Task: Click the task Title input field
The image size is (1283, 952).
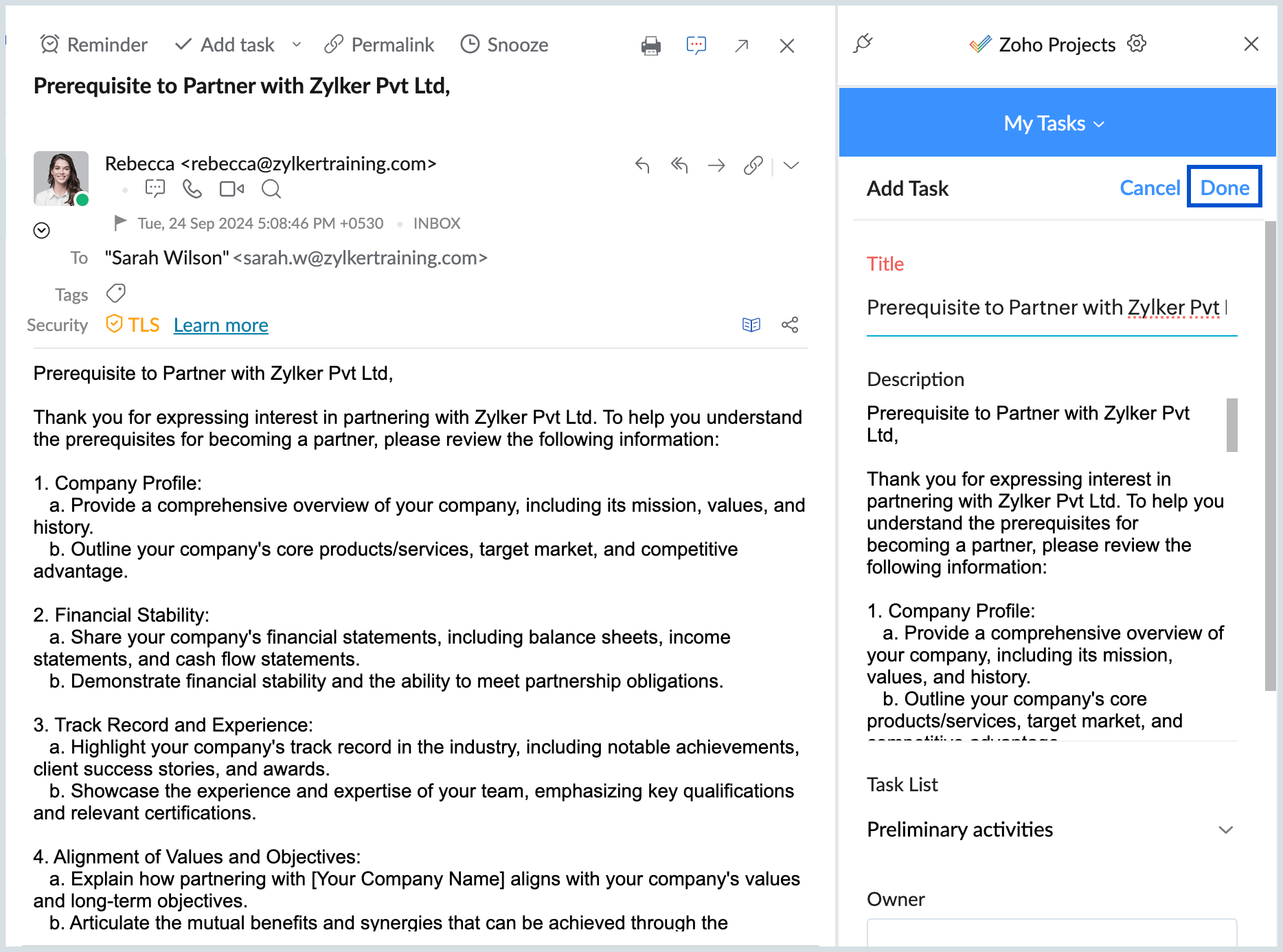Action: [x=1044, y=308]
